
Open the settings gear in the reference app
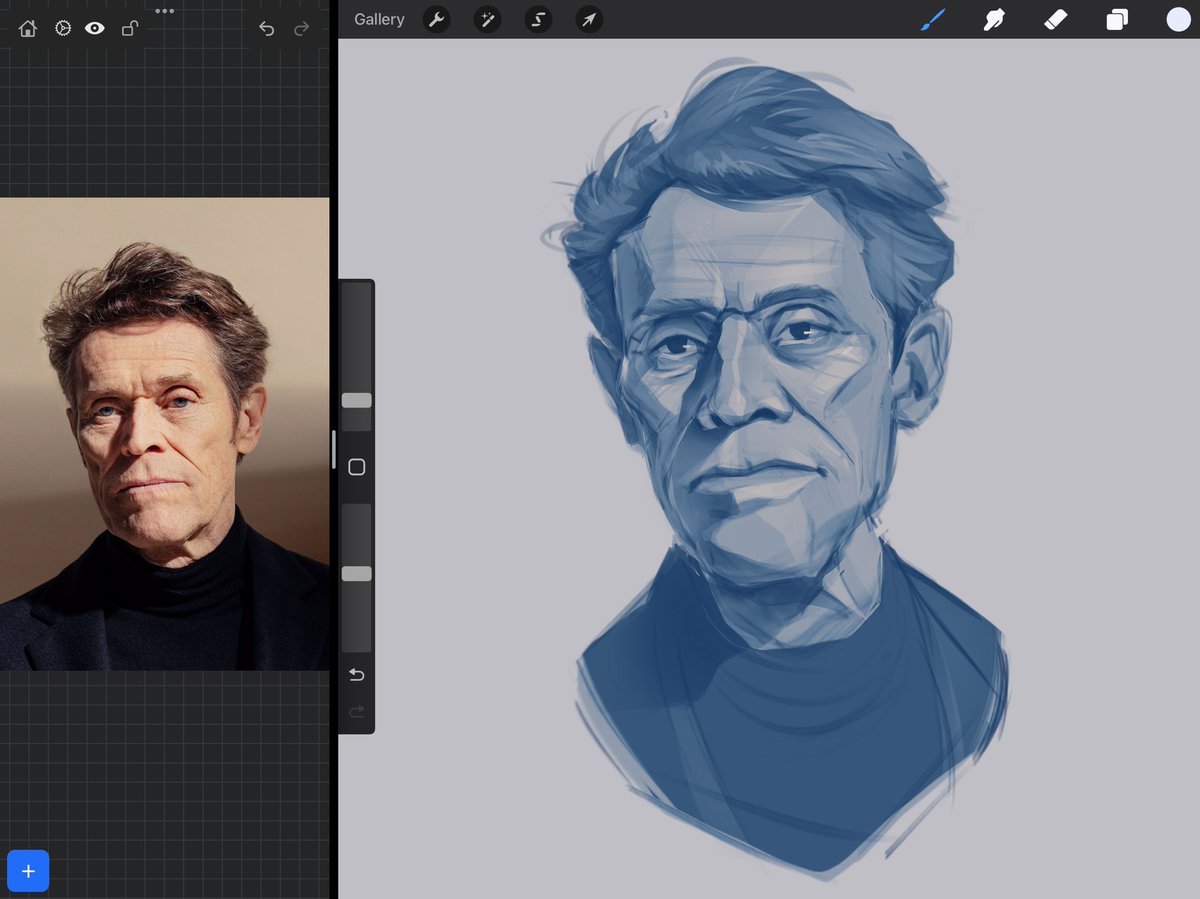click(x=62, y=29)
